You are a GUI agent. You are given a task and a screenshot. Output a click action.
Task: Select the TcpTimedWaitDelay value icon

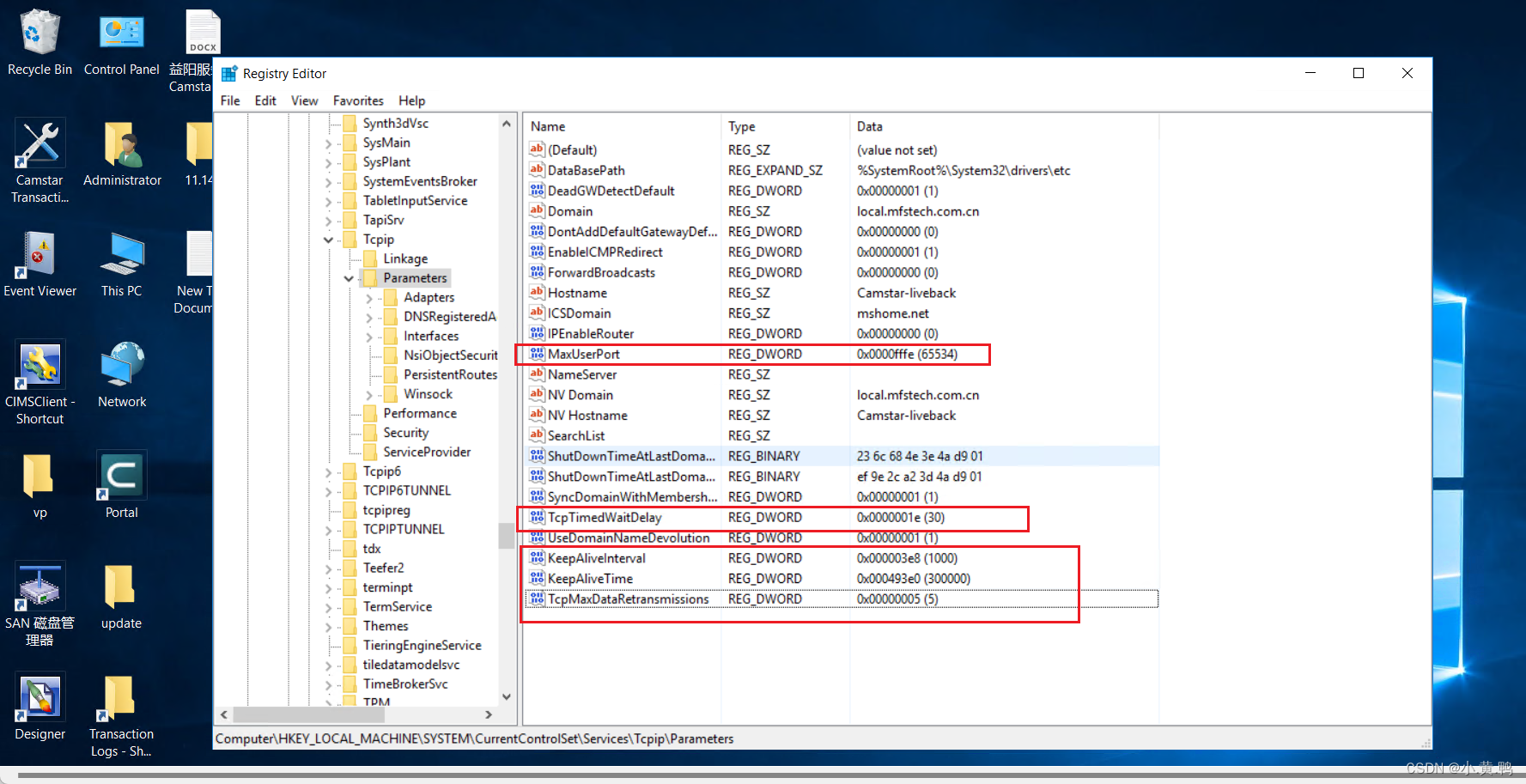point(537,517)
